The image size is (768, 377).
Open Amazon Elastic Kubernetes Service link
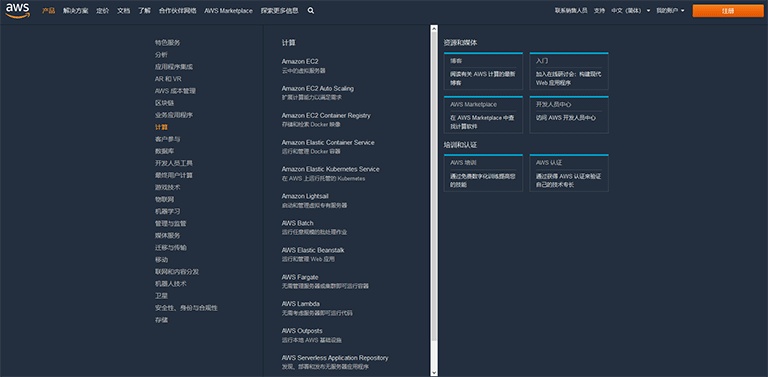coord(330,169)
